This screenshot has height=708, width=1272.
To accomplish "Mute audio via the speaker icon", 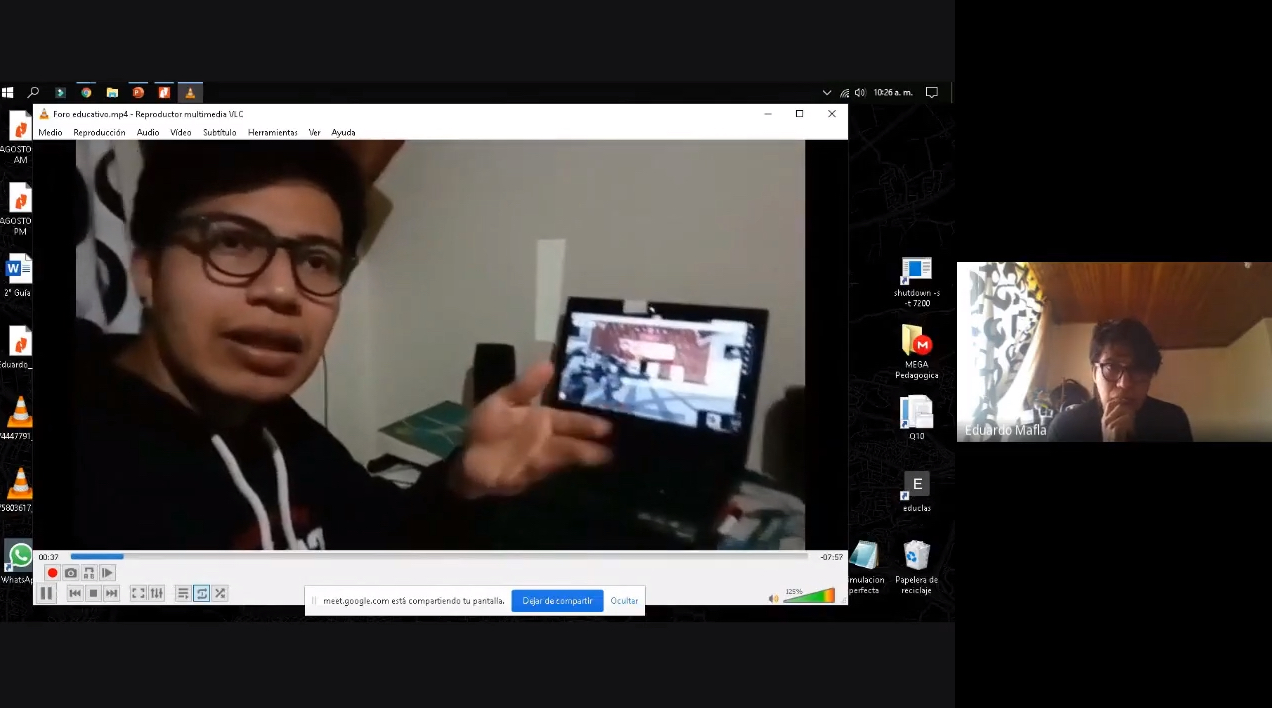I will 773,598.
